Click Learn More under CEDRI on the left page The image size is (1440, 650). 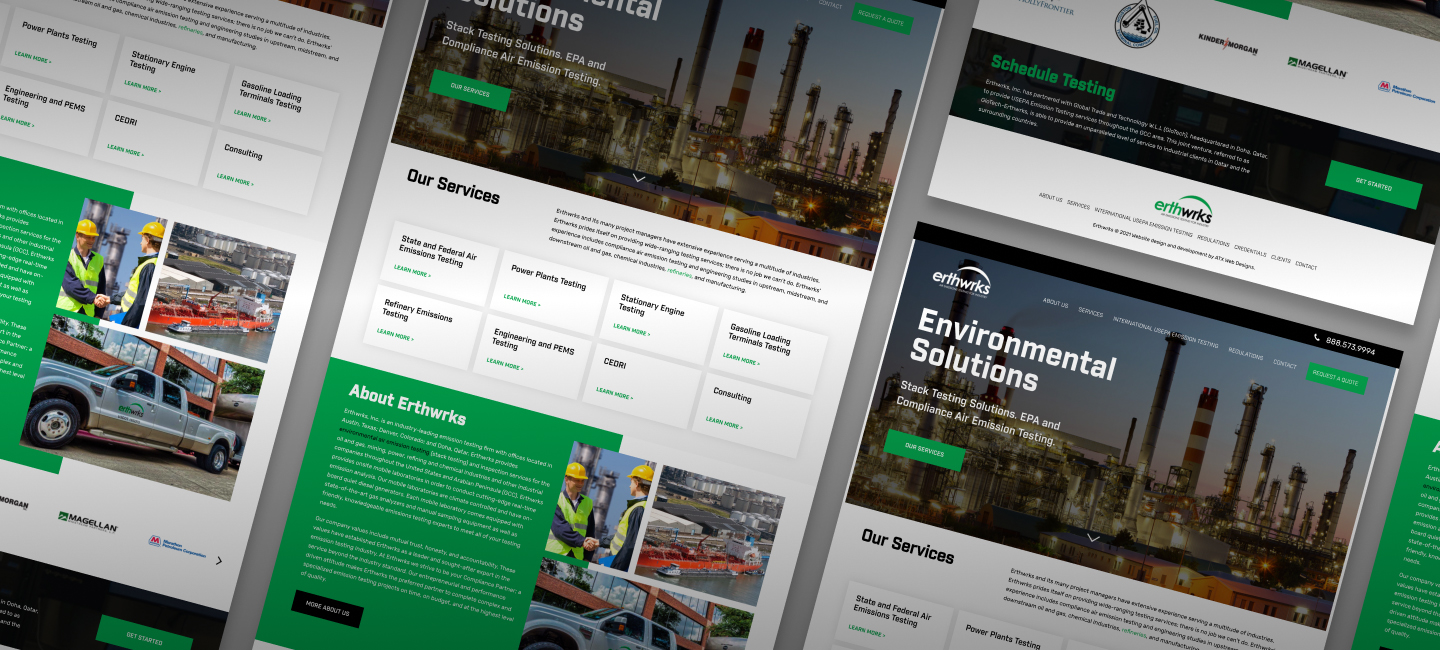click(125, 151)
